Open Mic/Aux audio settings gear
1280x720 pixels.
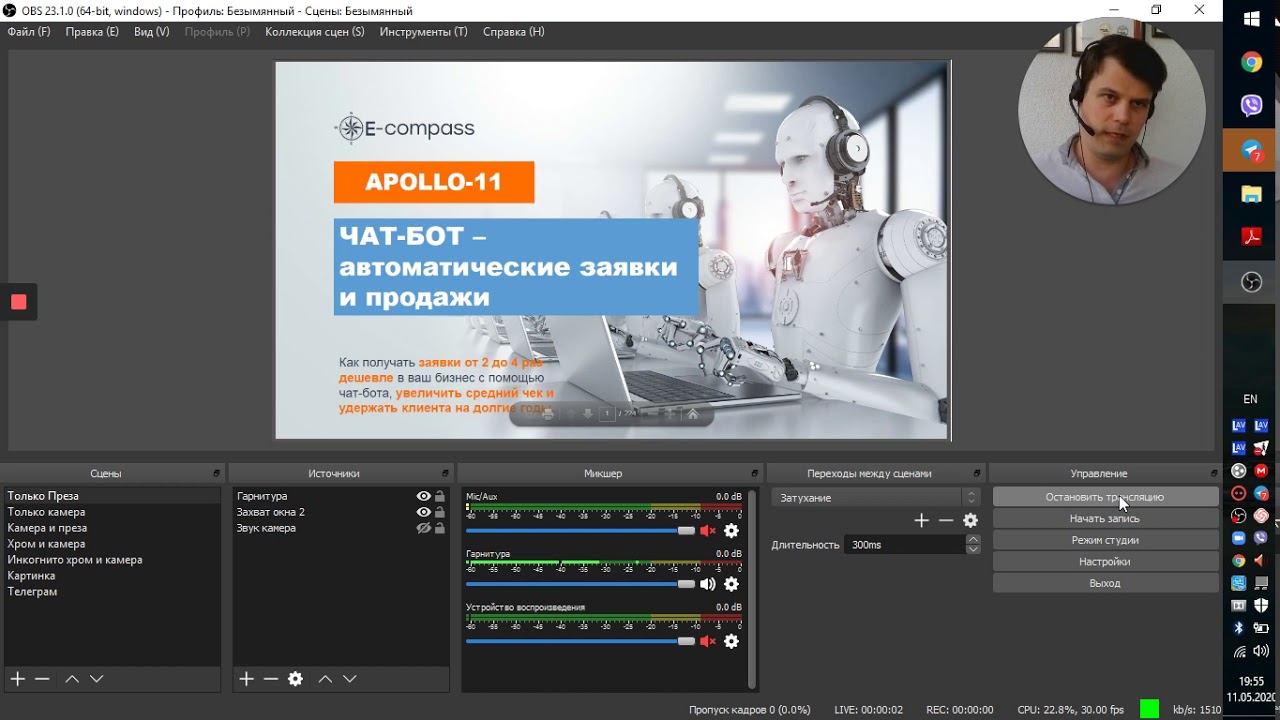(731, 531)
